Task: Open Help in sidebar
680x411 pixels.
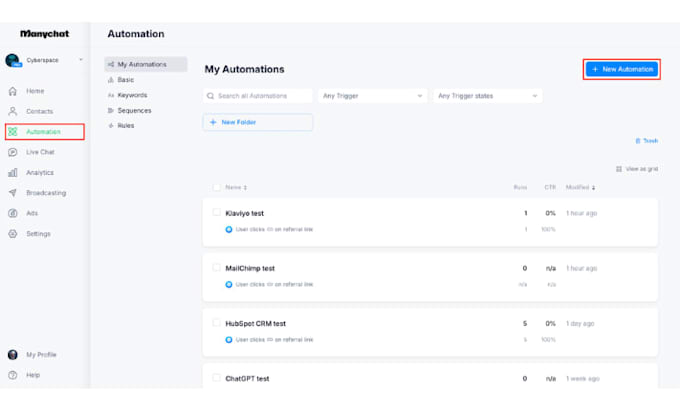Action: pyautogui.click(x=33, y=375)
